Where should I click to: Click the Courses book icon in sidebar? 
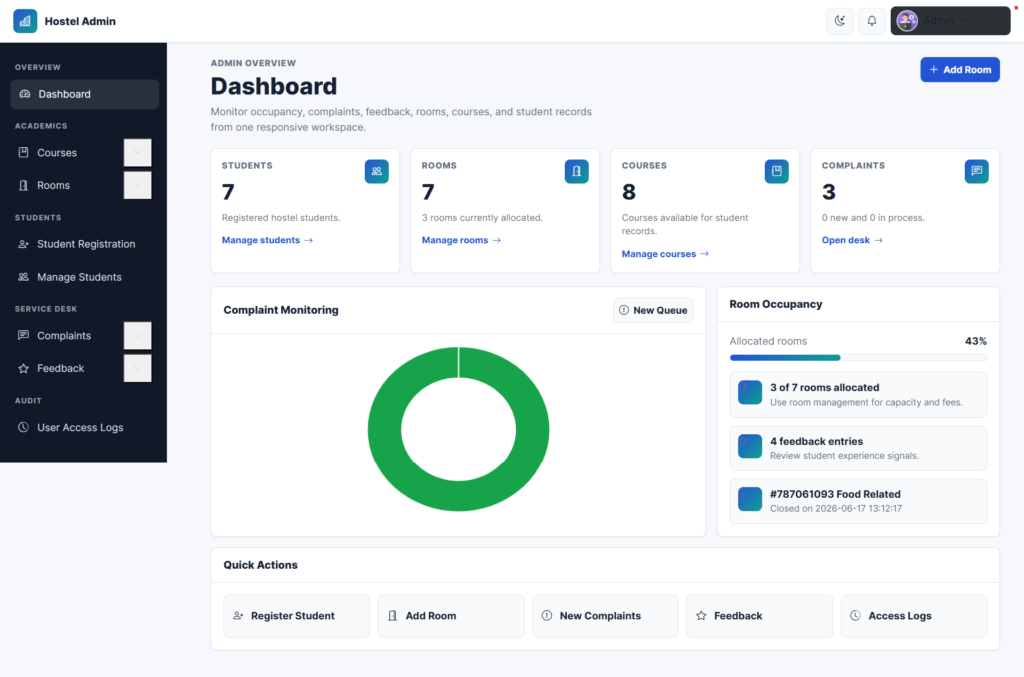click(24, 153)
